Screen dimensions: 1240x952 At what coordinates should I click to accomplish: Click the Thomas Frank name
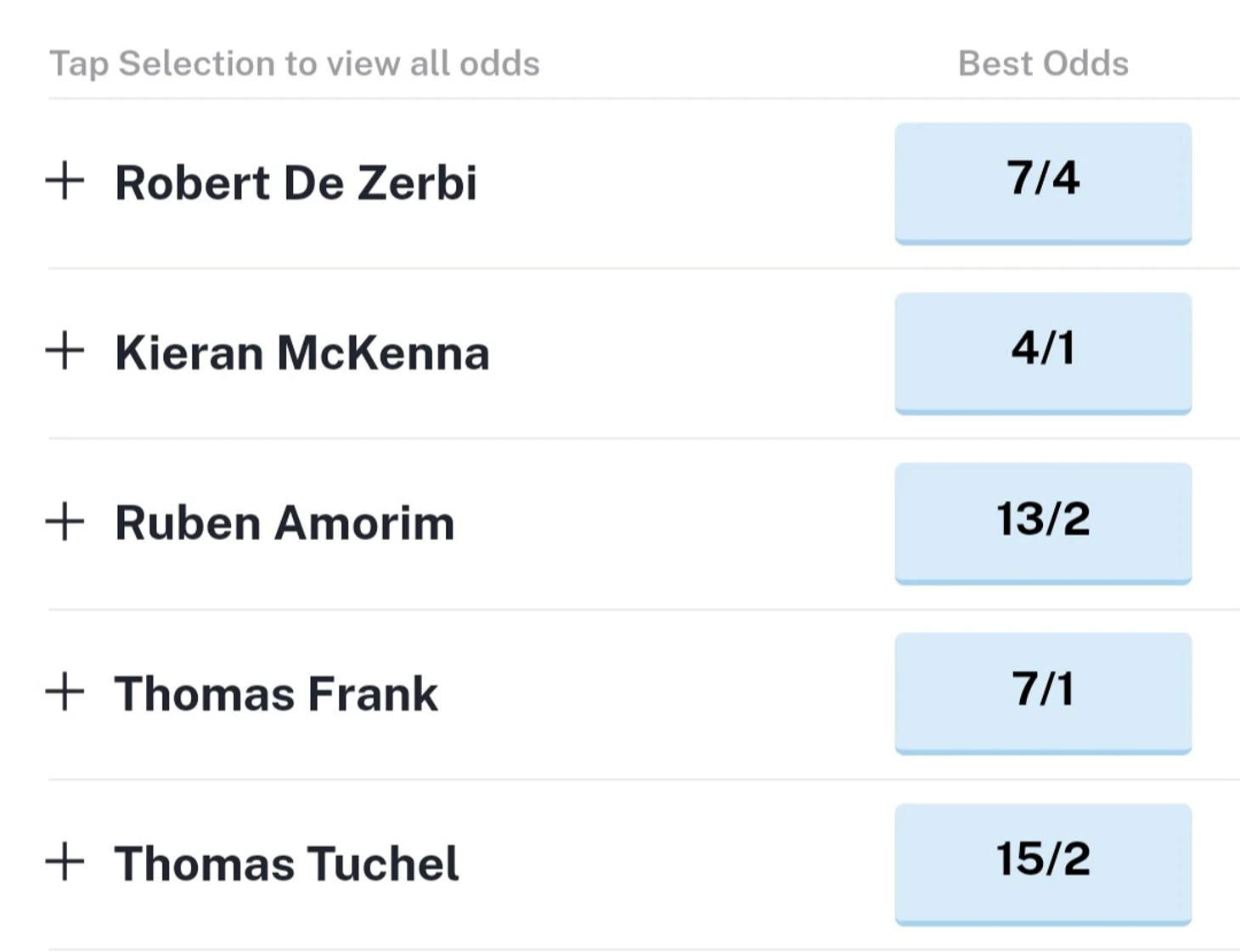click(x=276, y=693)
